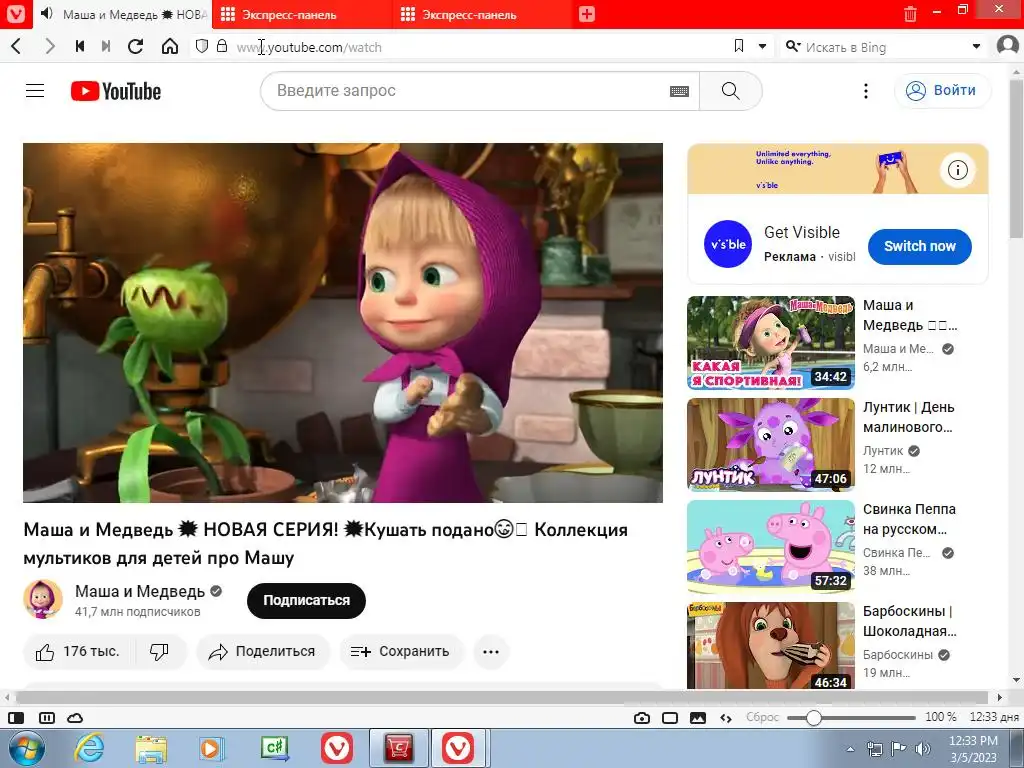Screen dimensions: 1024x768
Task: Adjust the page zoom slider
Action: (x=851, y=718)
